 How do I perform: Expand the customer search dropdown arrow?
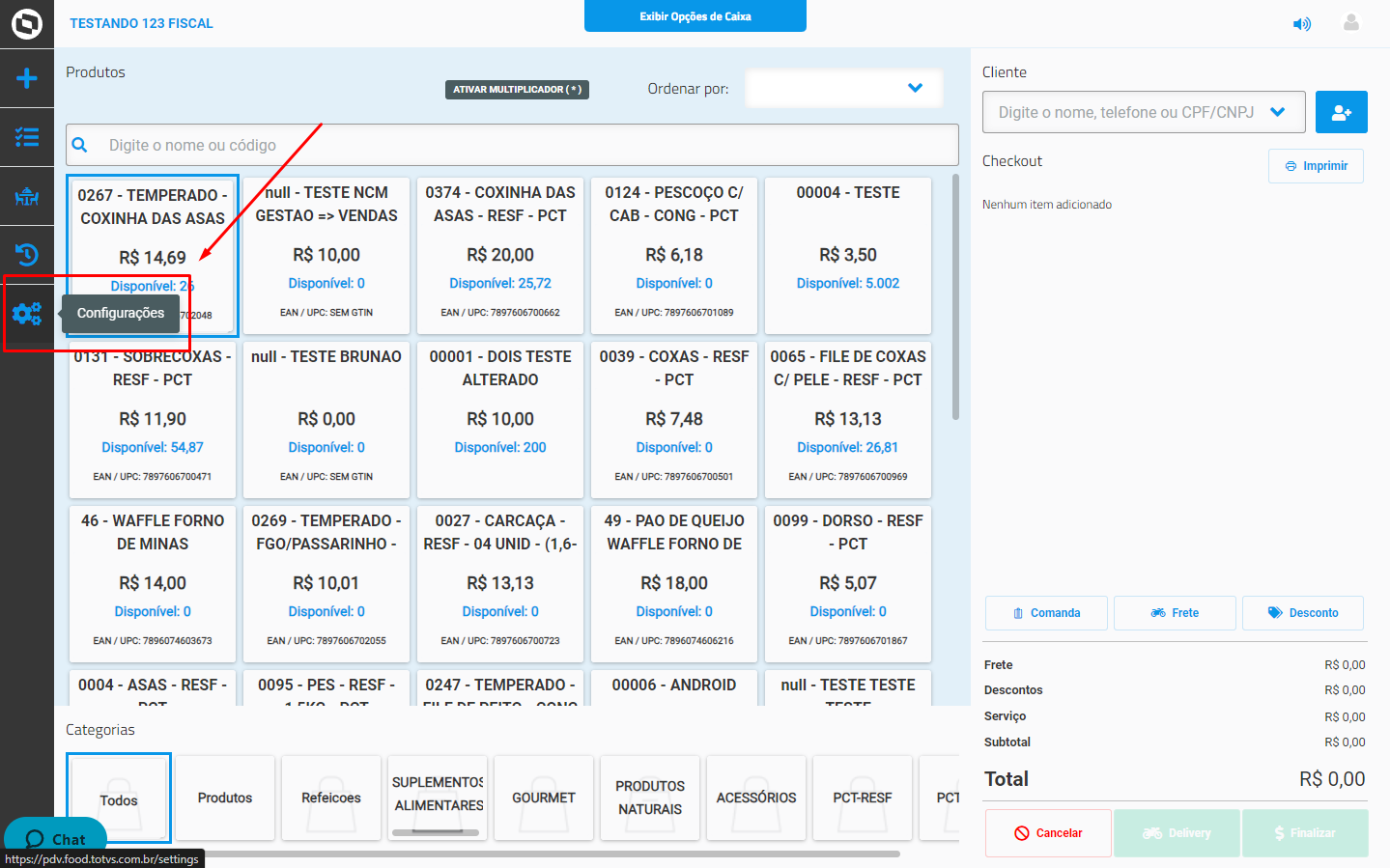(1277, 112)
